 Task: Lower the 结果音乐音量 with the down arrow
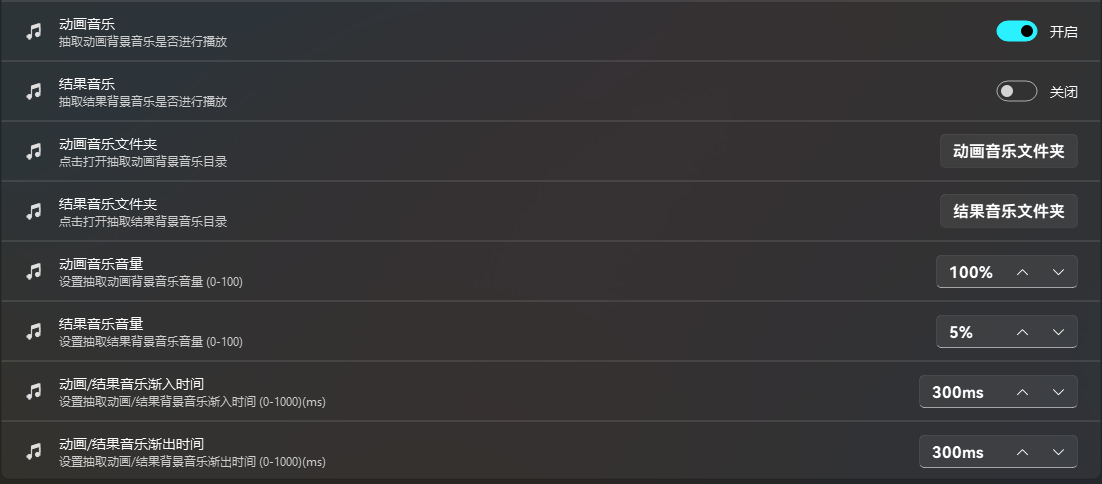coord(1058,332)
